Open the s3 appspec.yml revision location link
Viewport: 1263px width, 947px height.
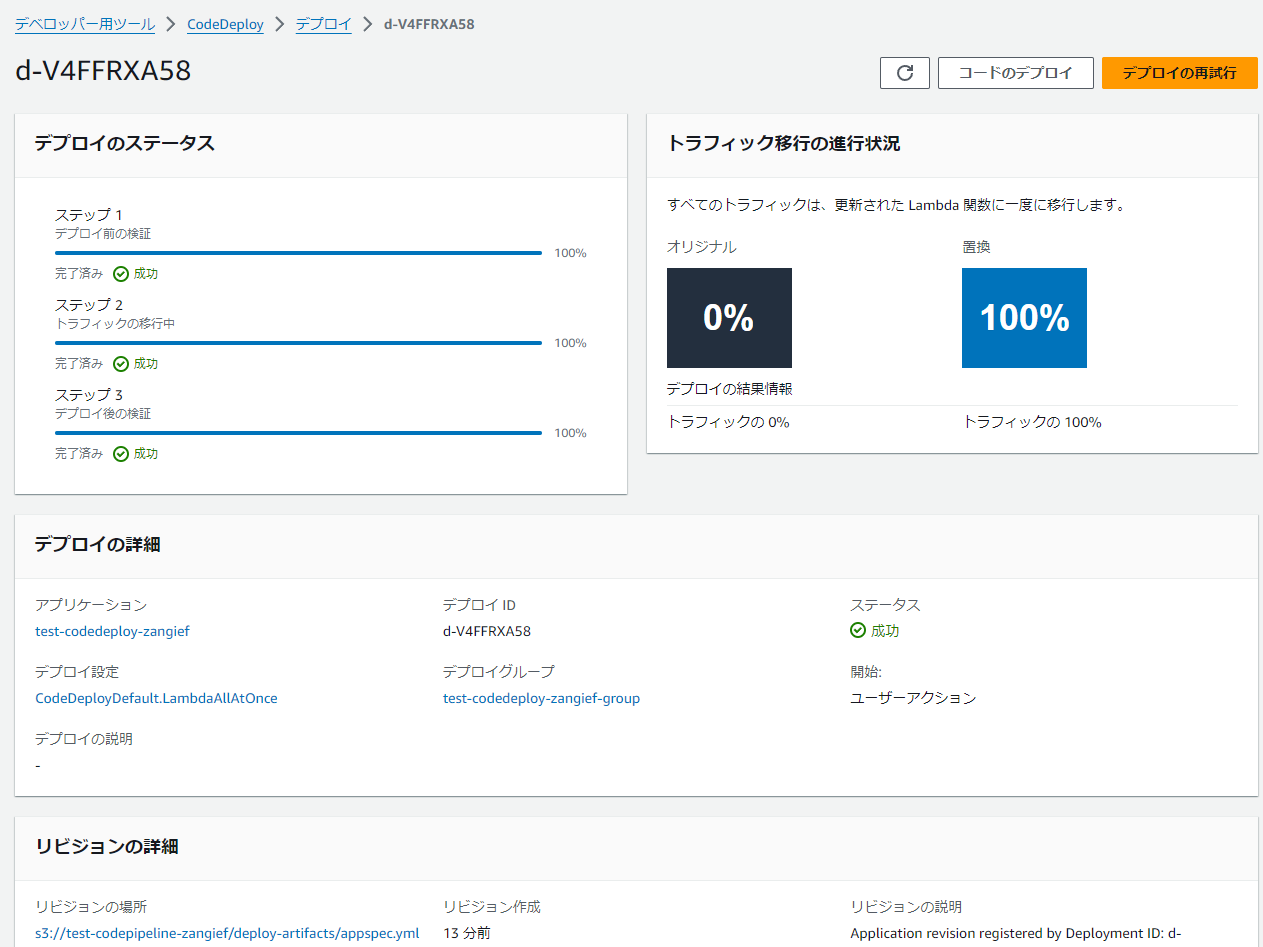point(227,932)
